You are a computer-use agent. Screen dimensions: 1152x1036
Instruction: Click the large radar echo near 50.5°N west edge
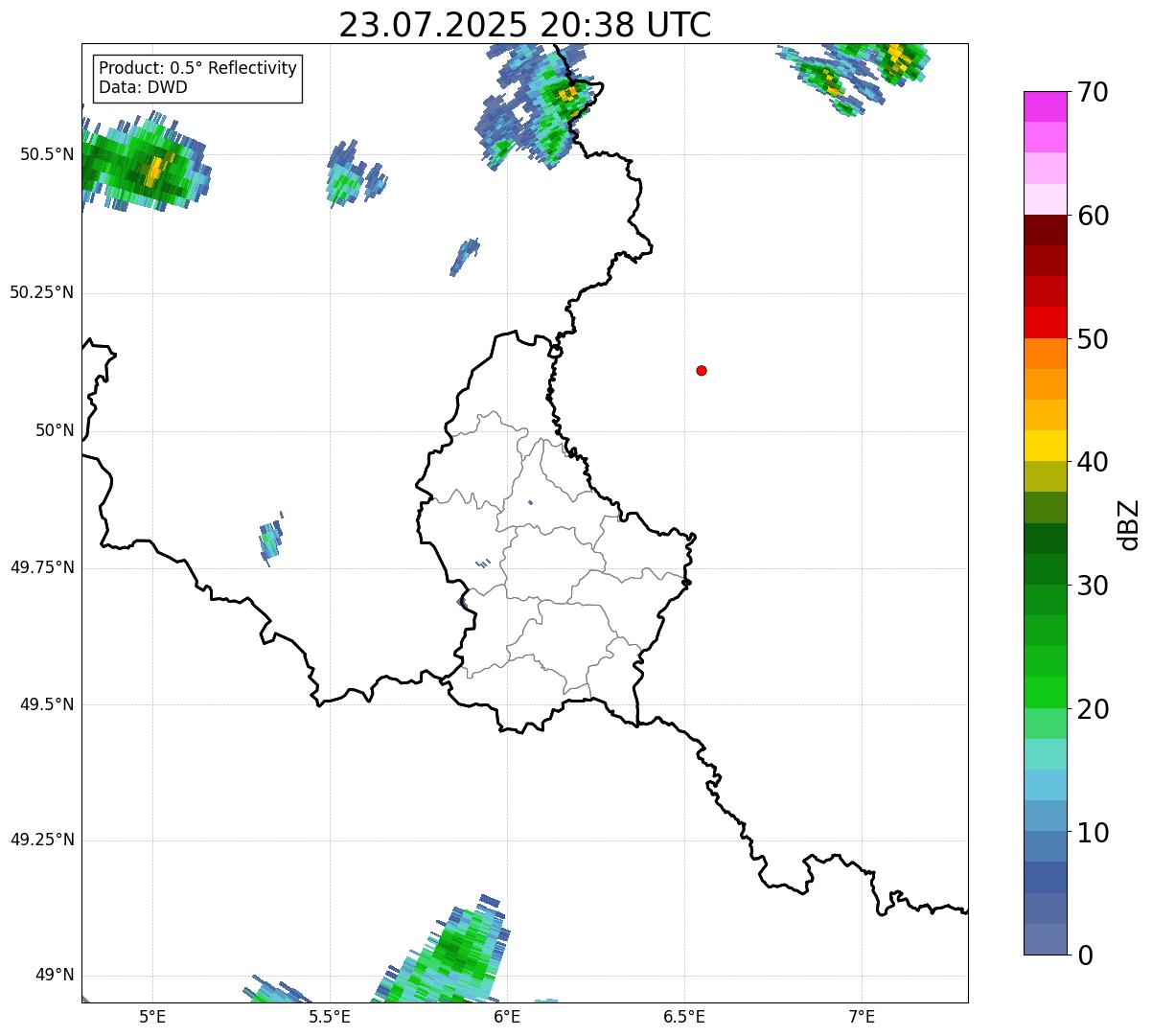point(144,165)
